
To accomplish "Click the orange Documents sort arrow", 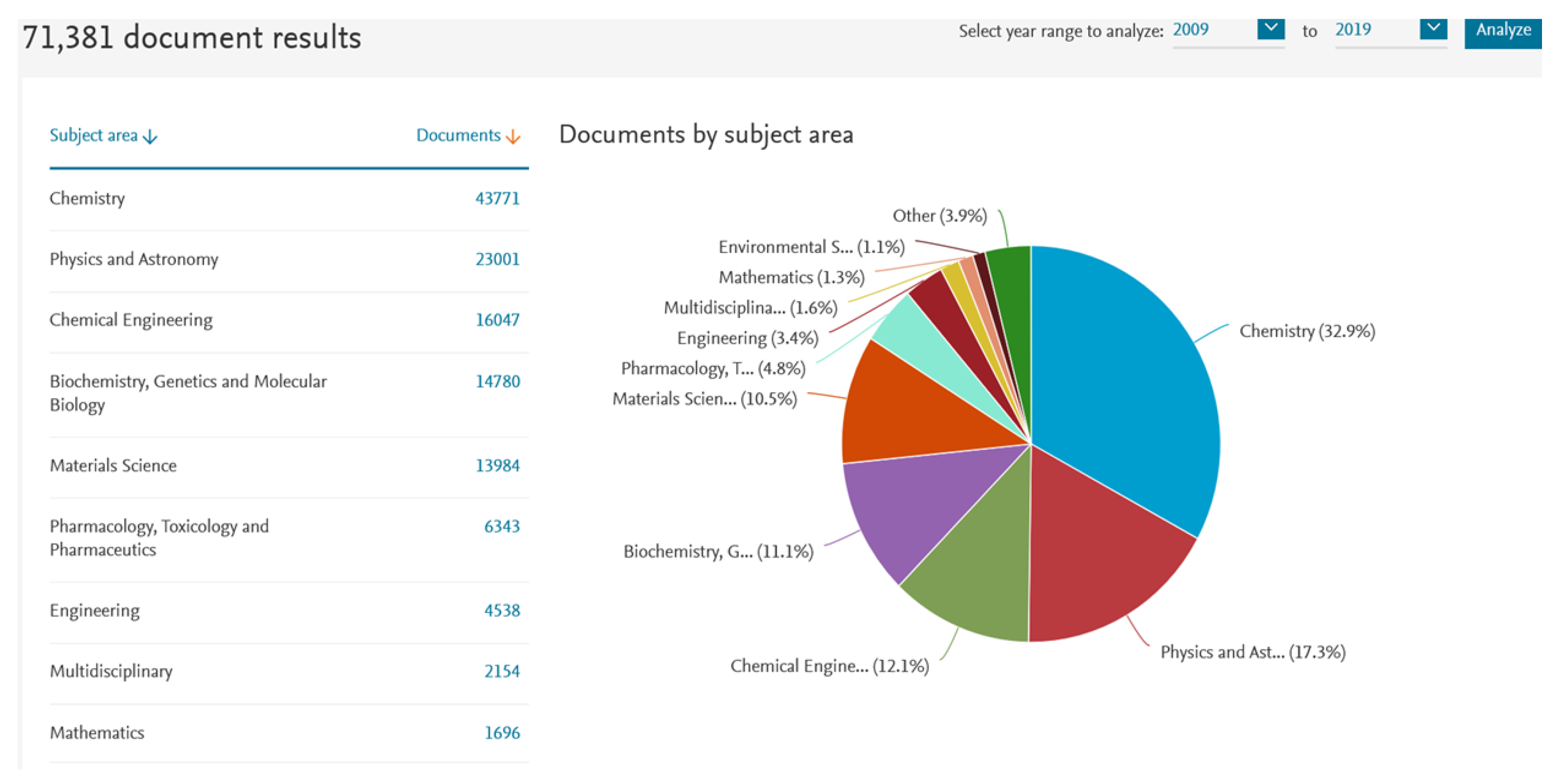I will pyautogui.click(x=513, y=137).
